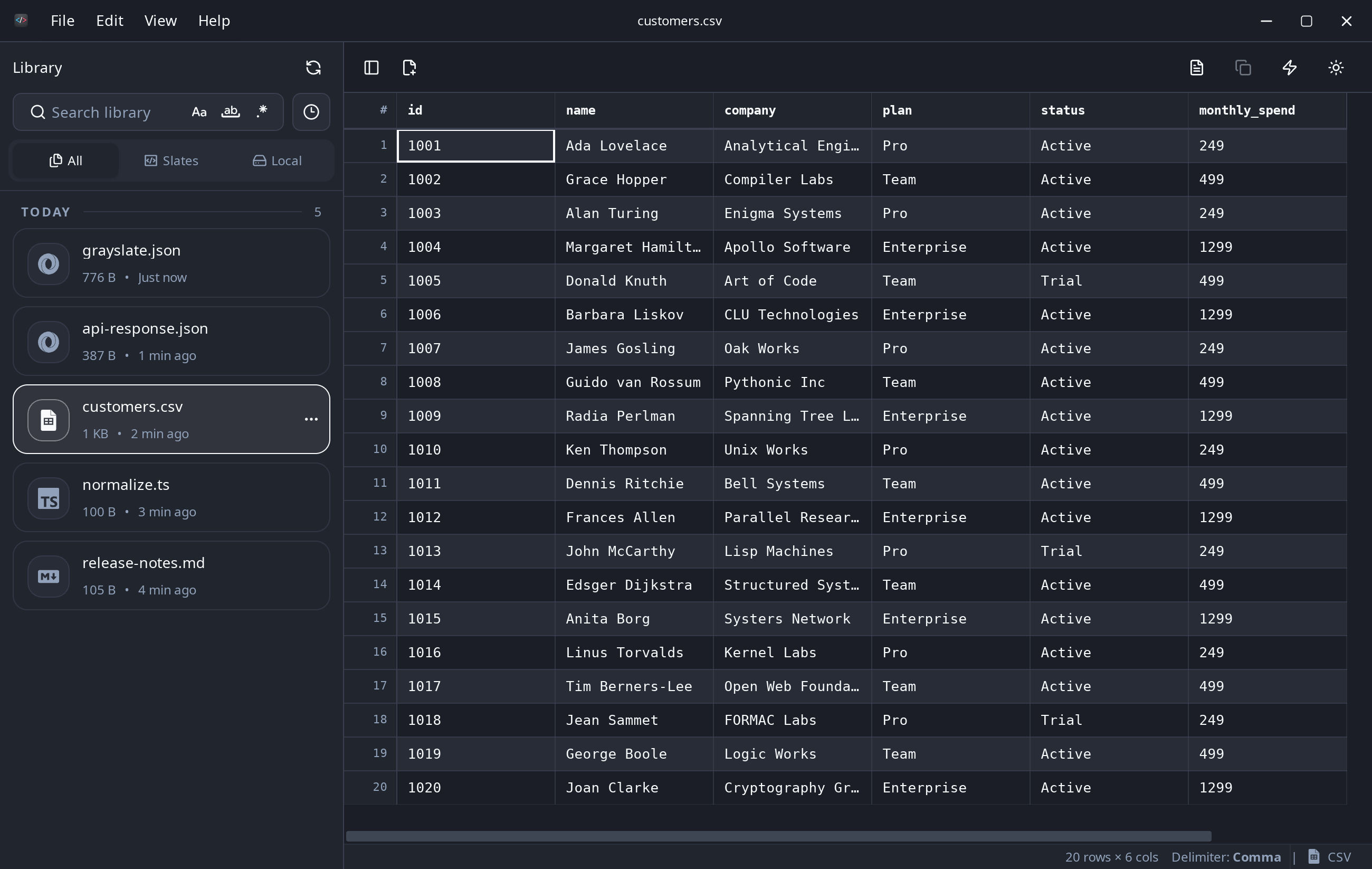Select the Margaret Hamilt… name cell
Viewport: 1372px width, 869px height.
634,247
